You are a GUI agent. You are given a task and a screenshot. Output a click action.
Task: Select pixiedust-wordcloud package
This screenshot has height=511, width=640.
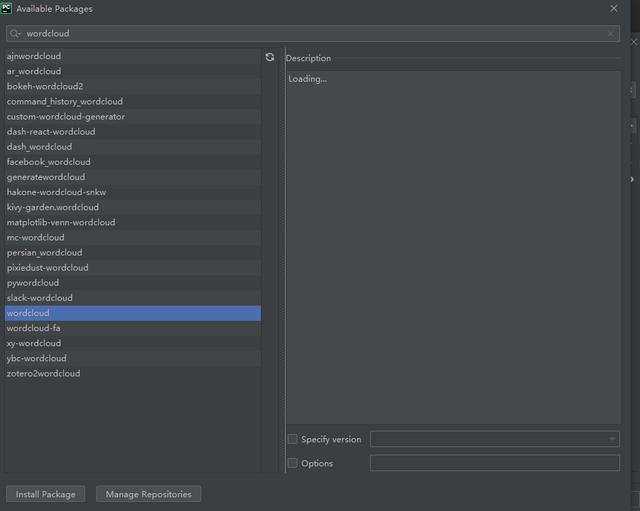(133, 268)
